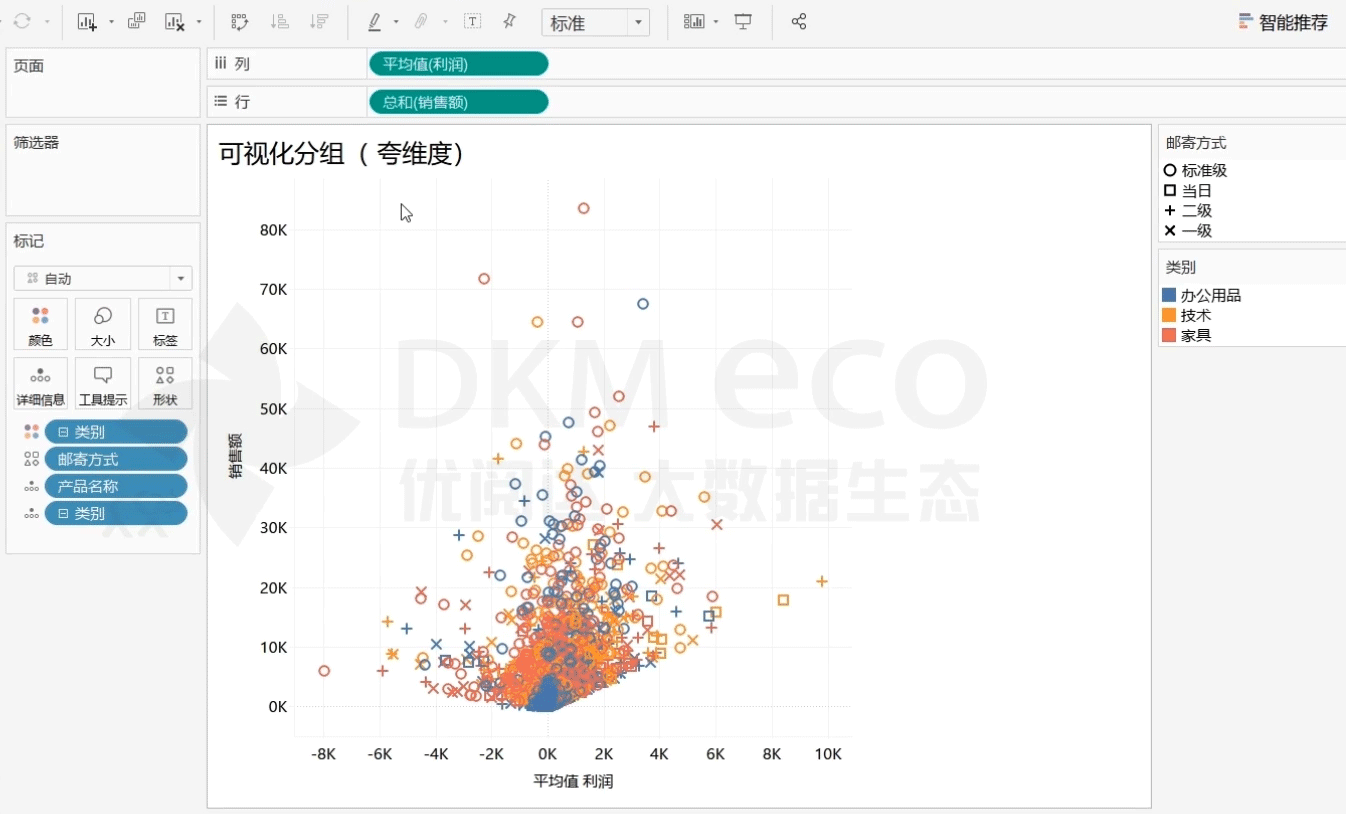The height and width of the screenshot is (814, 1346).
Task: Click the 大小 (Size) marks card
Action: [102, 324]
